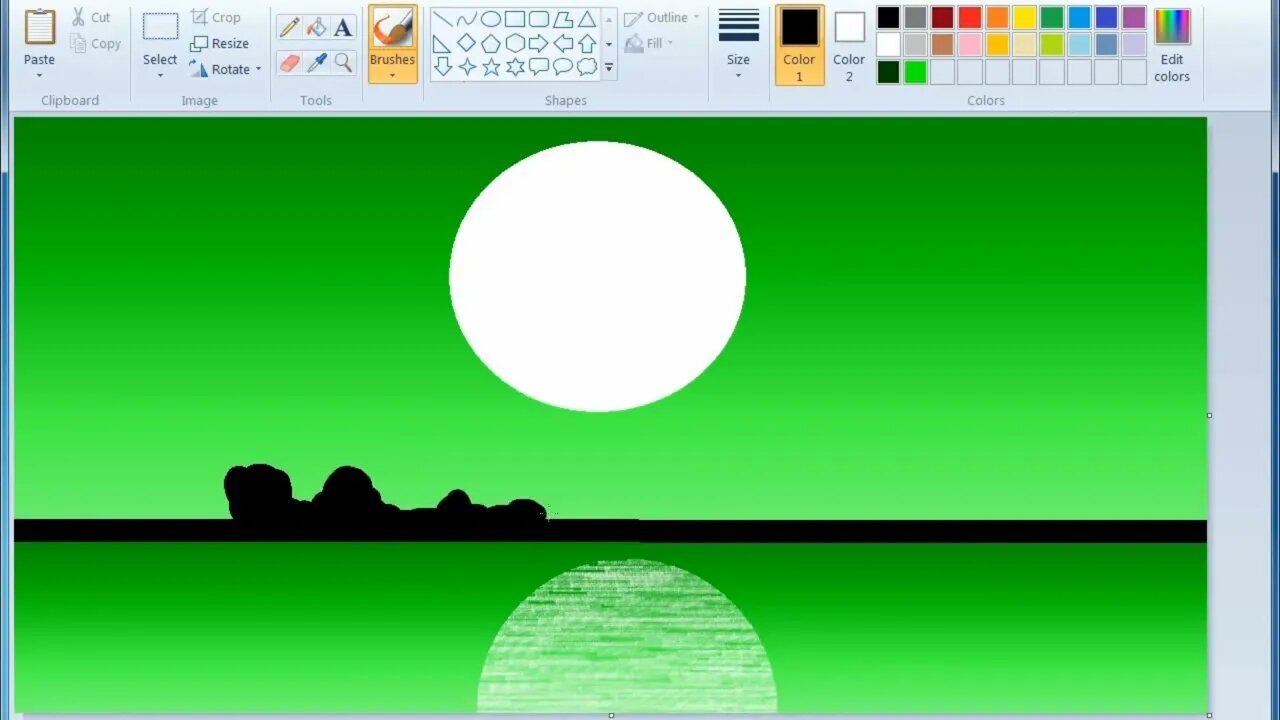Click the Cut button
This screenshot has width=1280, height=720.
click(x=90, y=18)
